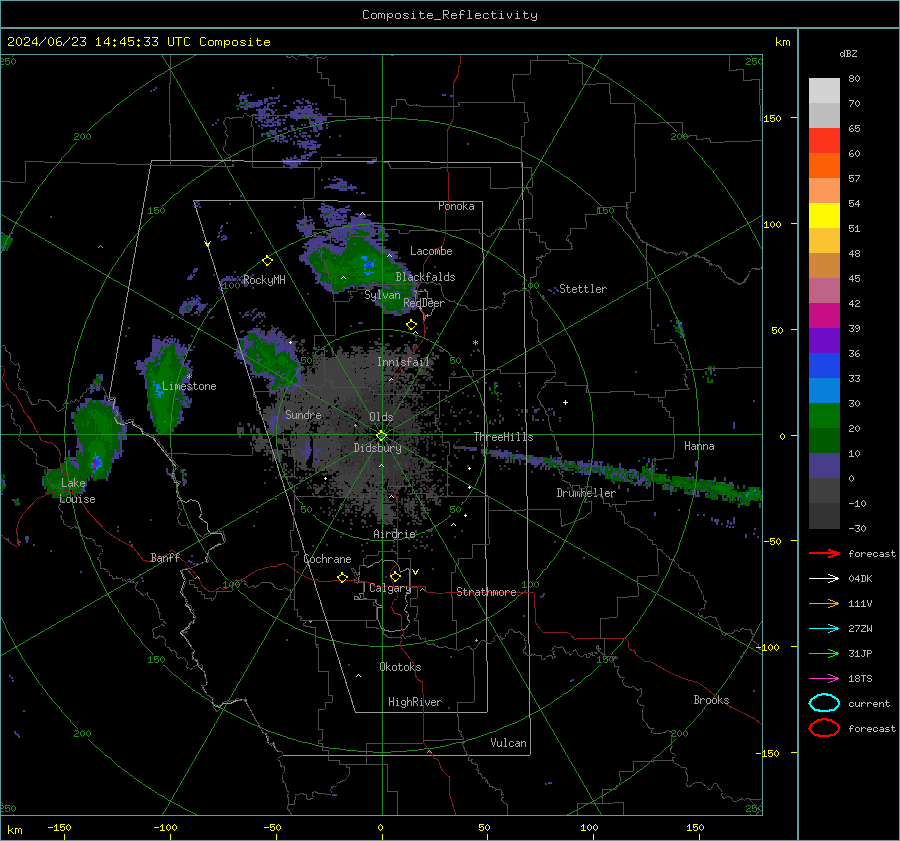The width and height of the screenshot is (900, 841).
Task: Click the Cochrane town label
Action: point(327,559)
